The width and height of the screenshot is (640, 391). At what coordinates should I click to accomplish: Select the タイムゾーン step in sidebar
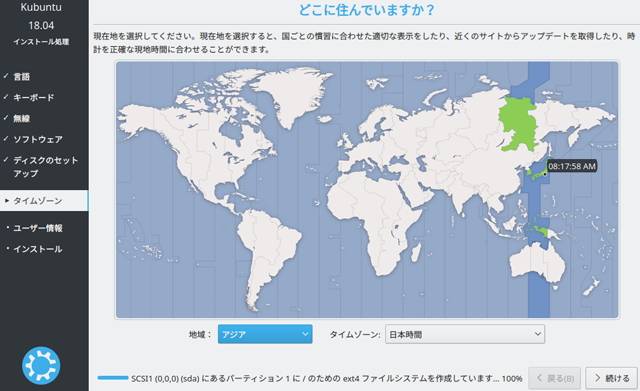tap(44, 200)
